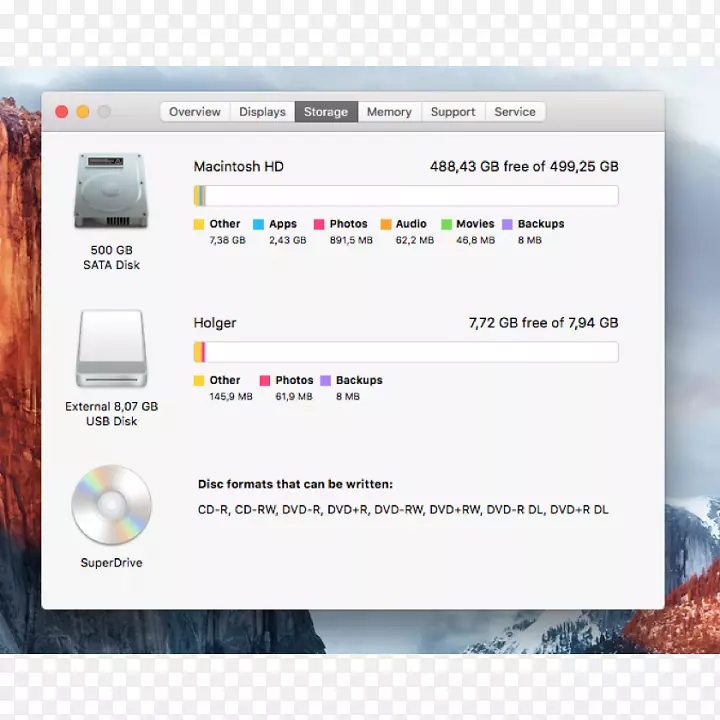Viewport: 720px width, 720px height.
Task: Click pink Photos swatch under Macintosh HD
Action: tap(319, 224)
